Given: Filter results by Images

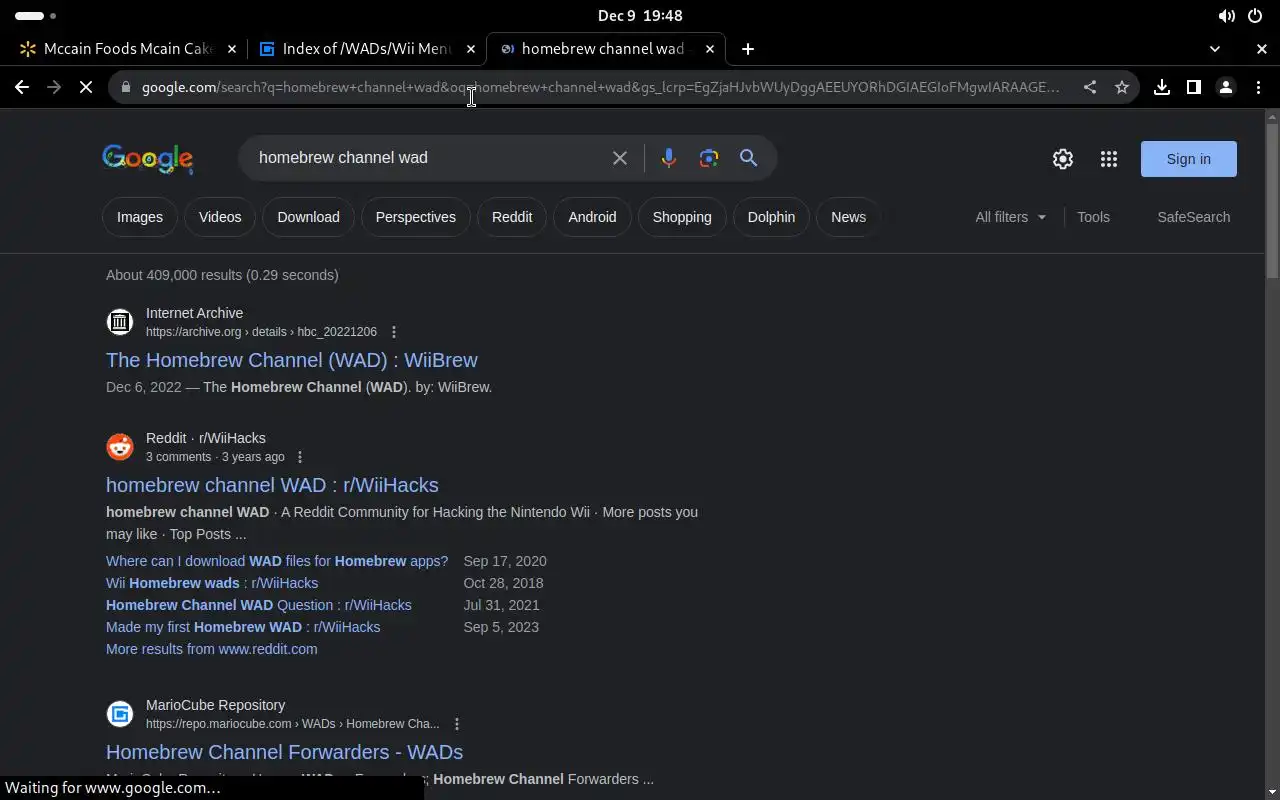Looking at the screenshot, I should (x=140, y=217).
